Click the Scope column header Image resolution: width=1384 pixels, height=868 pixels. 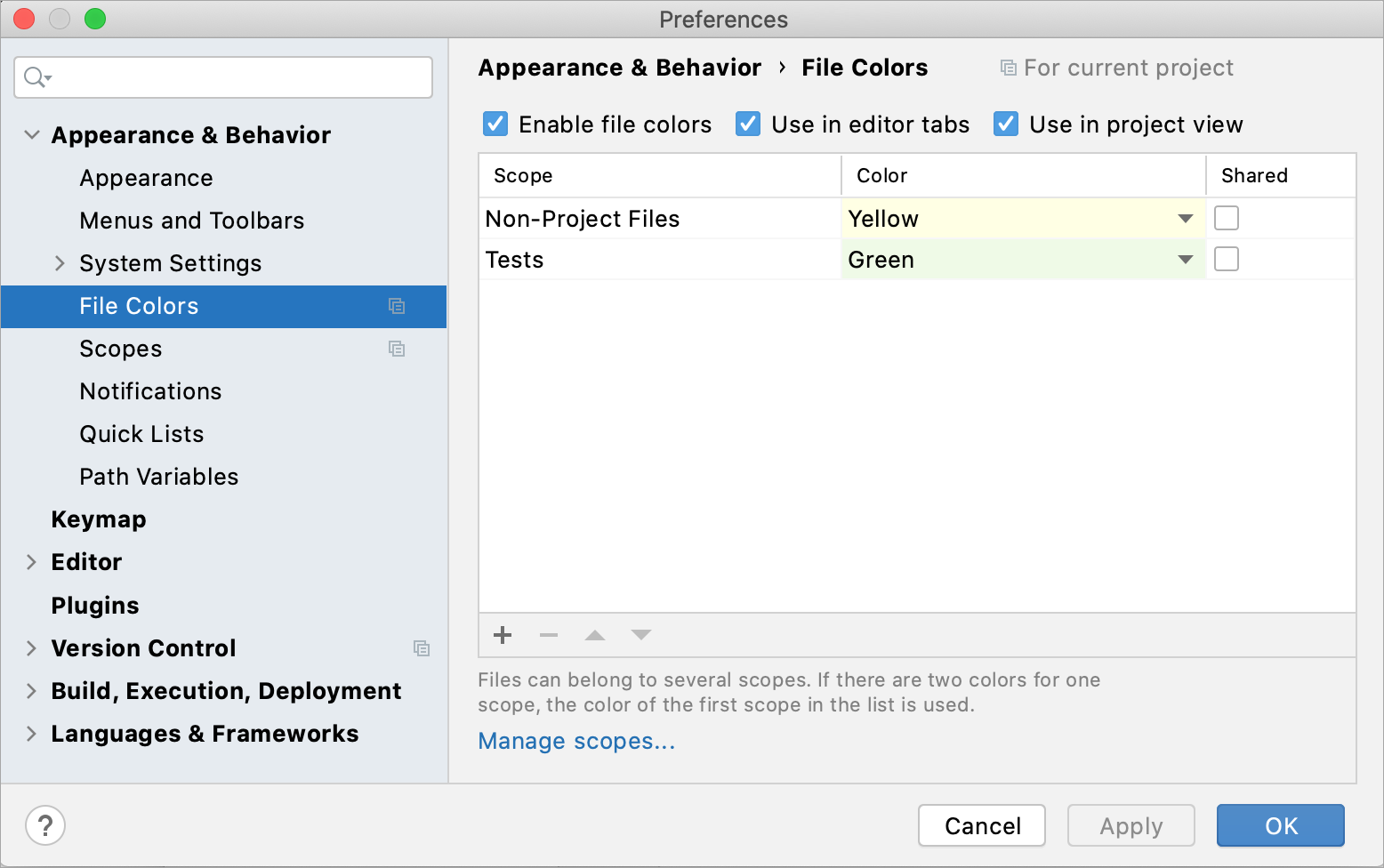click(660, 175)
